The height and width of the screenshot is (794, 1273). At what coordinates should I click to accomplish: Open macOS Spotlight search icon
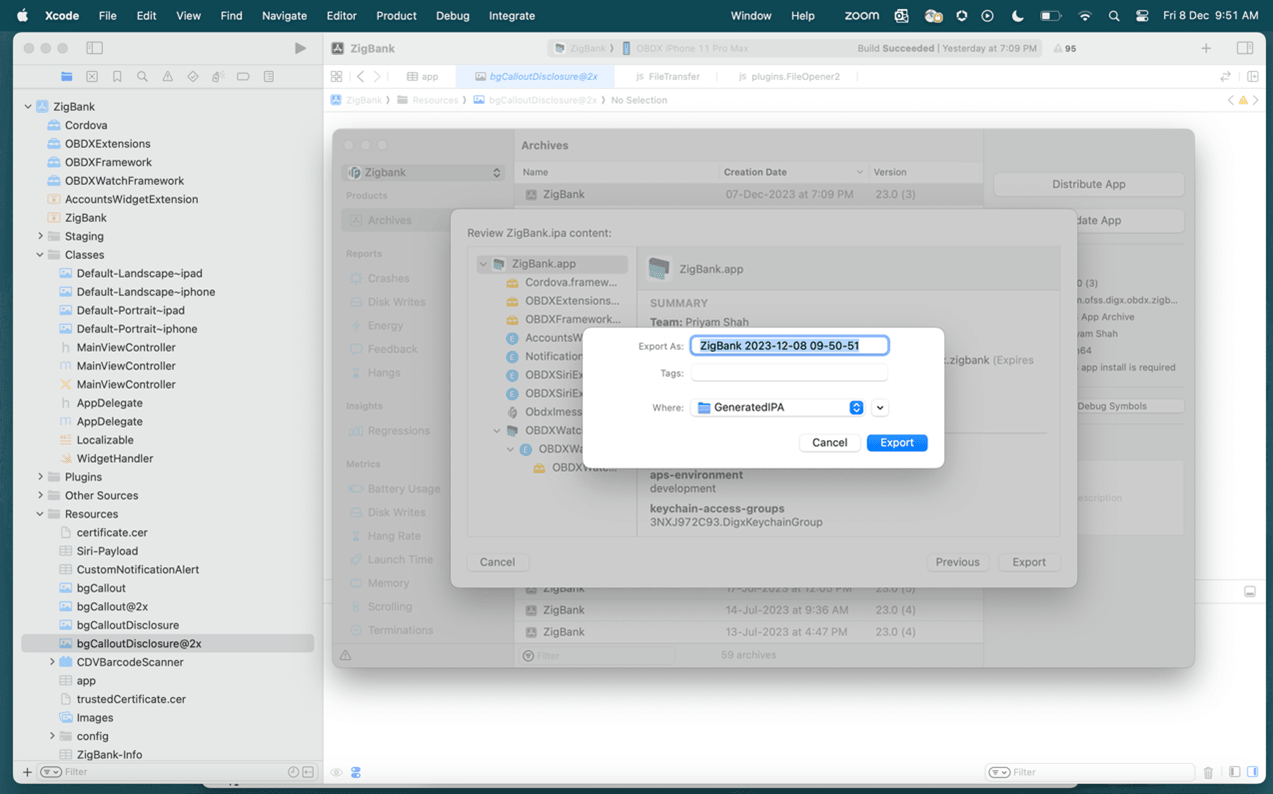[1114, 16]
